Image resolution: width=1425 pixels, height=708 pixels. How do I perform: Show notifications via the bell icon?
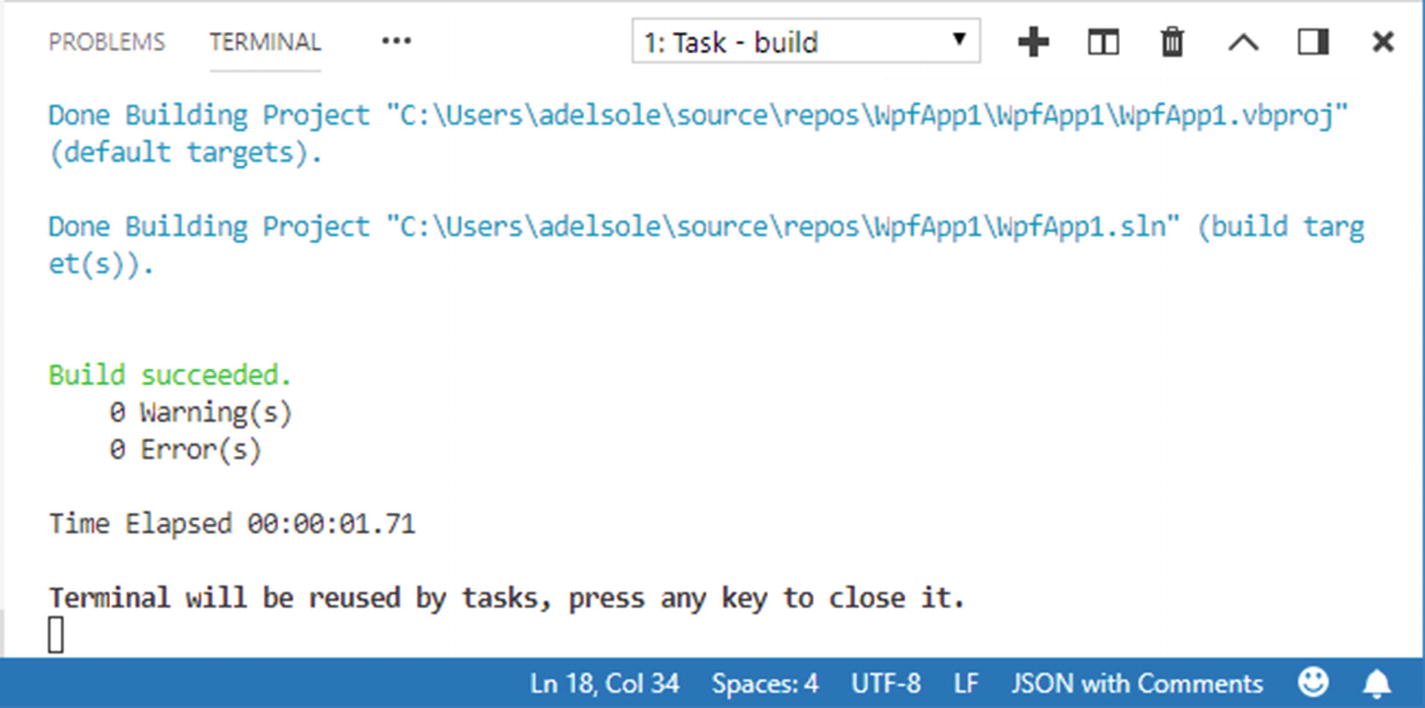1377,683
